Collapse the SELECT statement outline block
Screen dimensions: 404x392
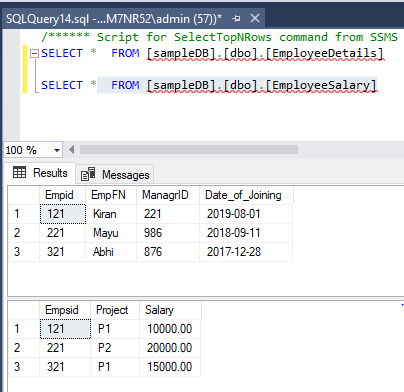34,53
